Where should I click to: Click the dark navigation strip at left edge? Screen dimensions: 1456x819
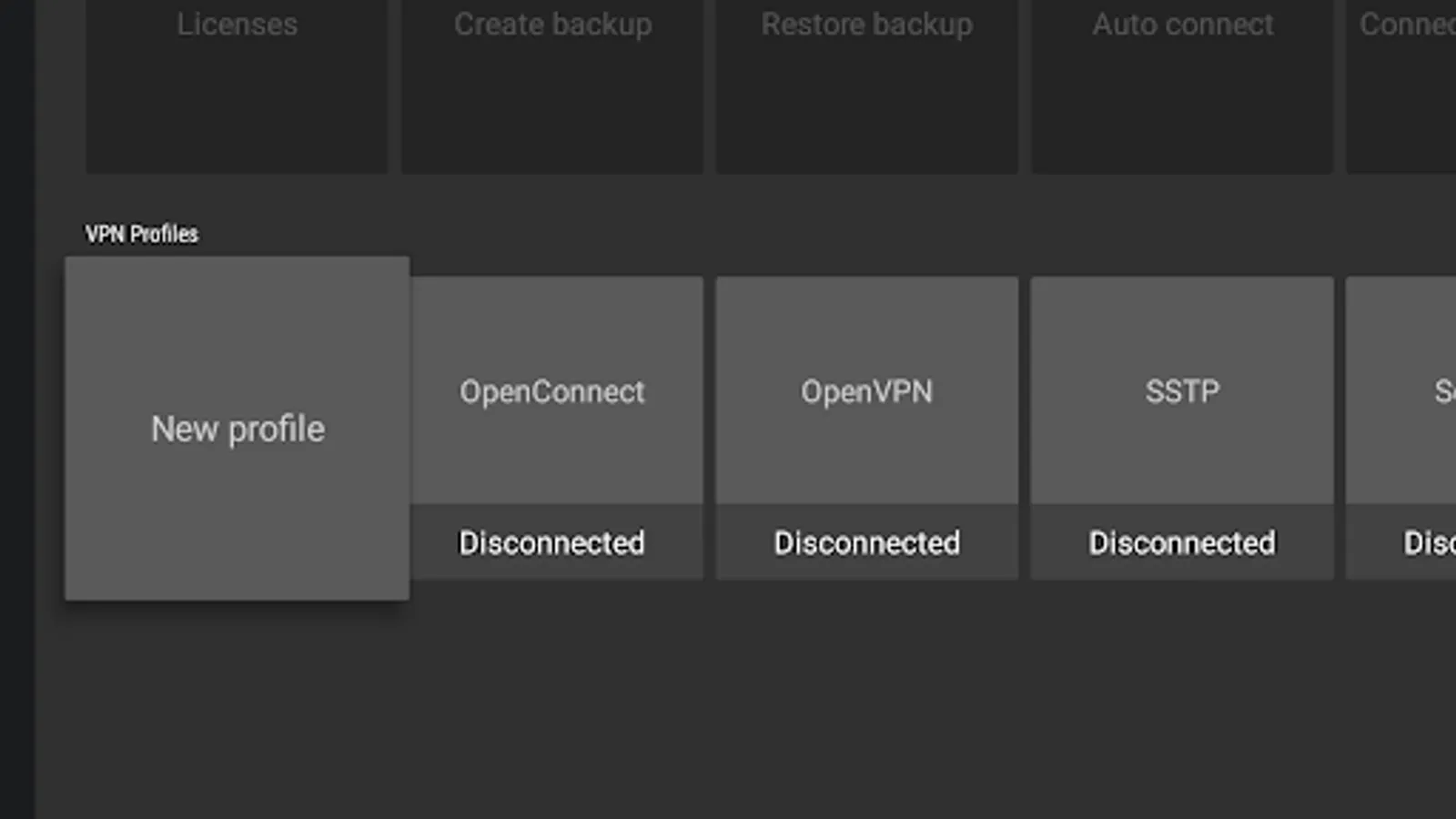[16, 409]
